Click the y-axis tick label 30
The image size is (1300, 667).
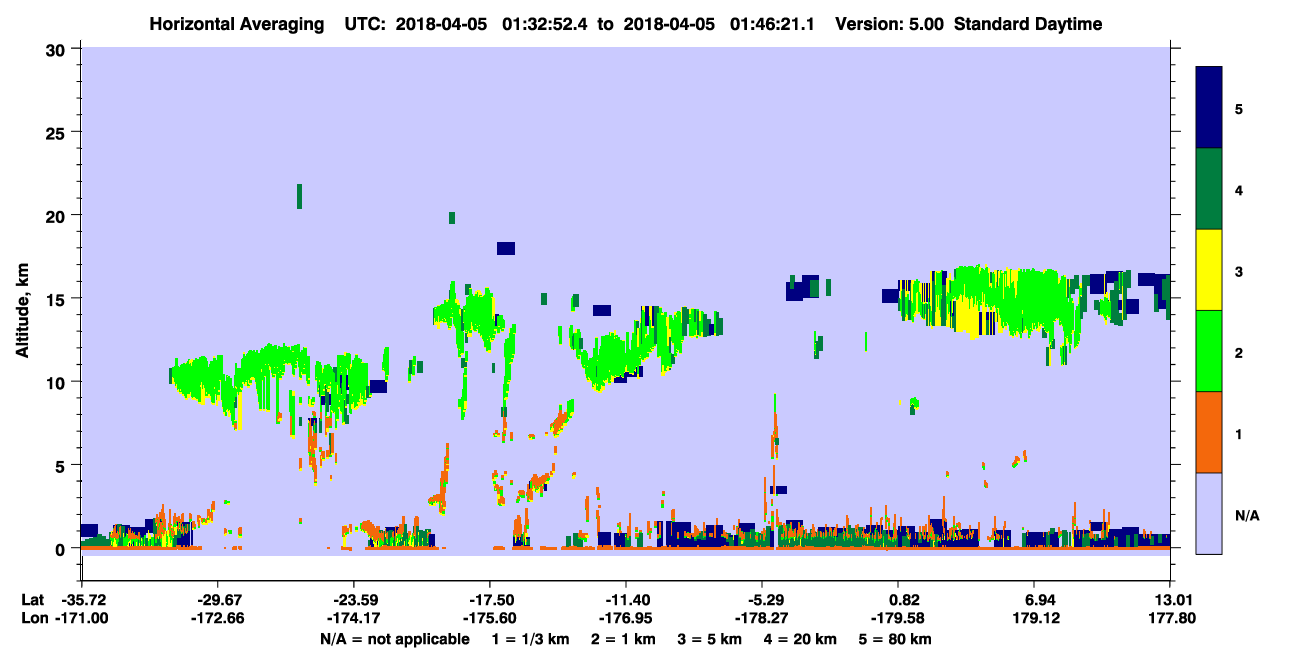click(x=58, y=49)
